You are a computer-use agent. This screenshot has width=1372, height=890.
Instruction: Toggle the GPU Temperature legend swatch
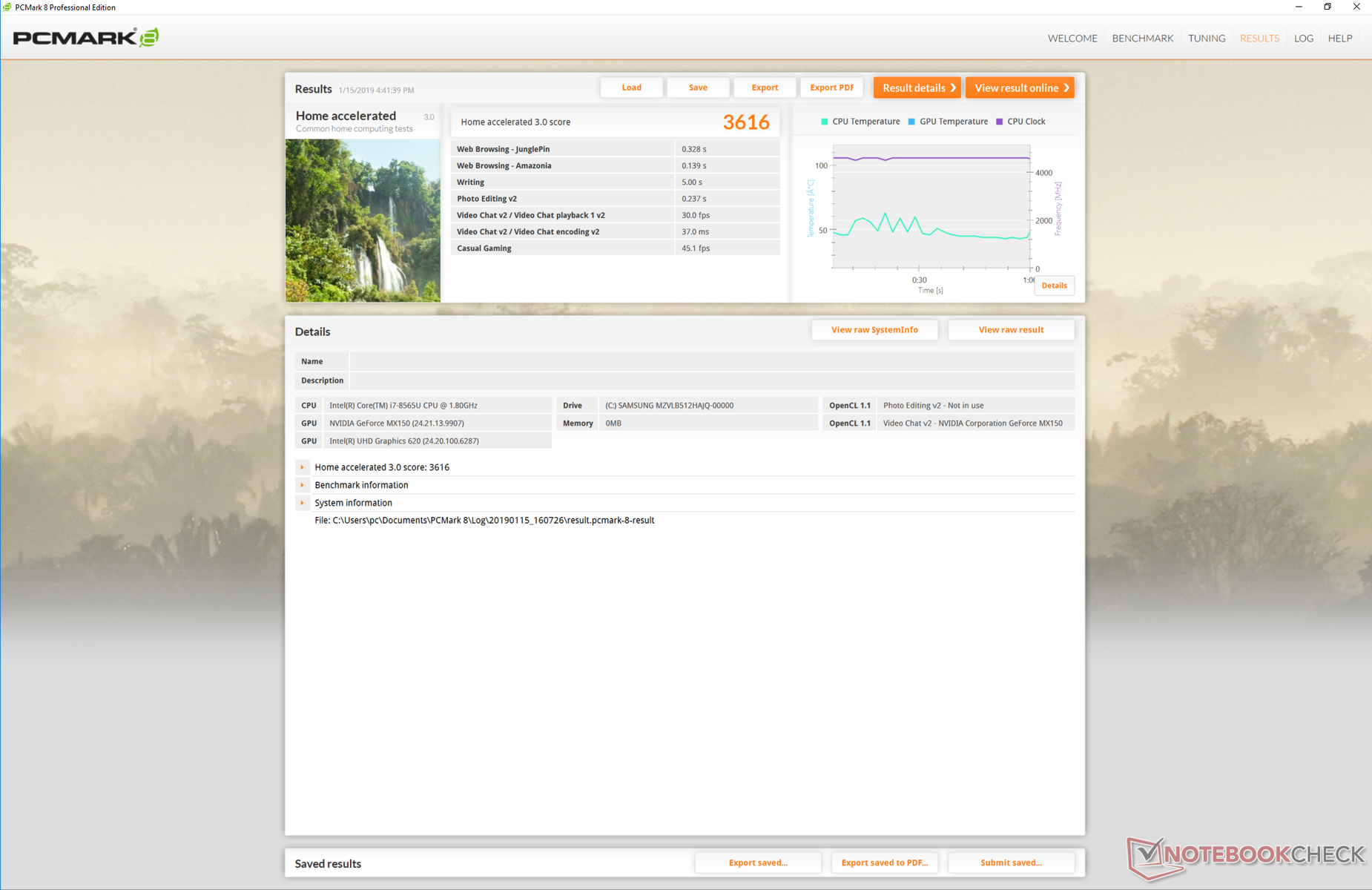point(911,122)
